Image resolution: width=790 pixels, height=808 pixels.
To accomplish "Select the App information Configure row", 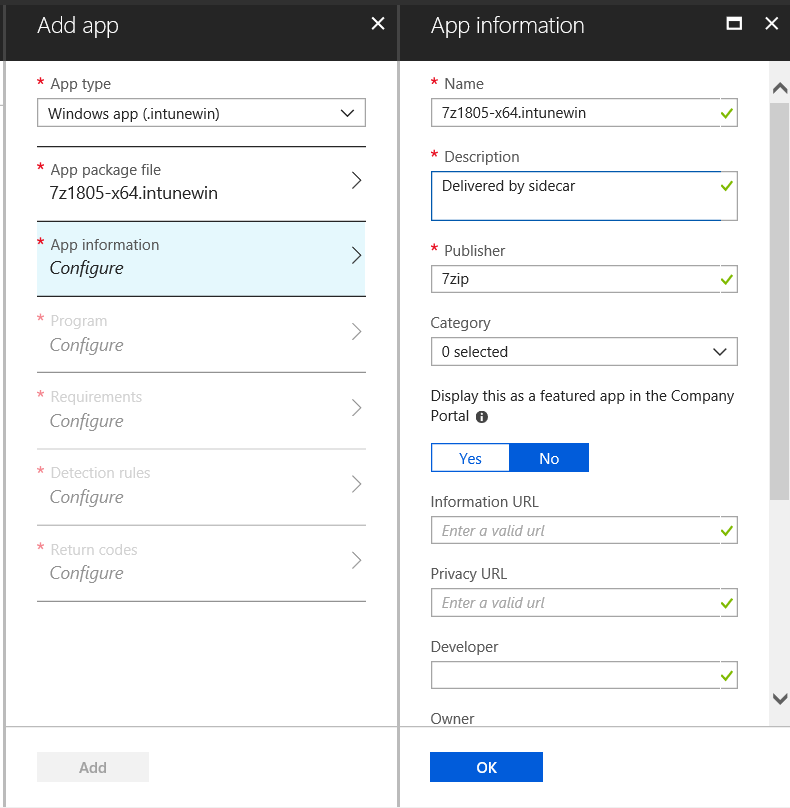I will click(201, 259).
